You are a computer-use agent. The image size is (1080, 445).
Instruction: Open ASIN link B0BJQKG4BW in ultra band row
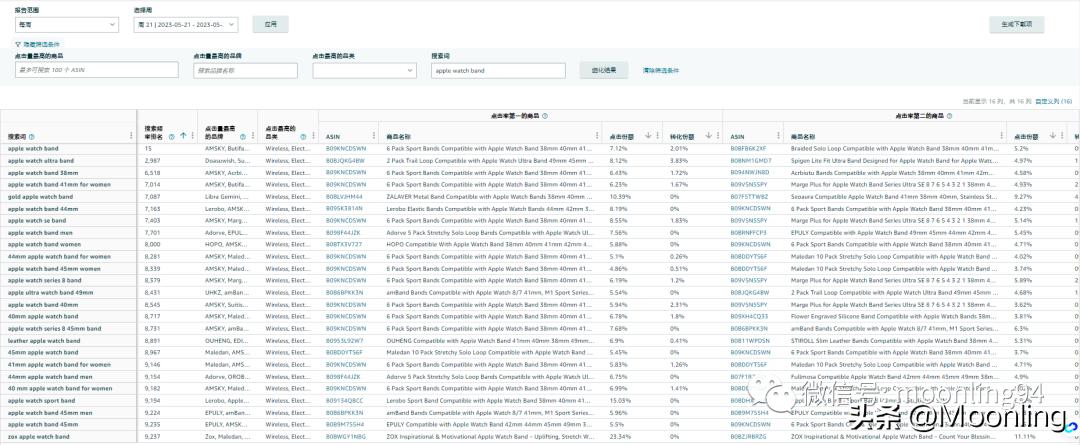coord(345,160)
